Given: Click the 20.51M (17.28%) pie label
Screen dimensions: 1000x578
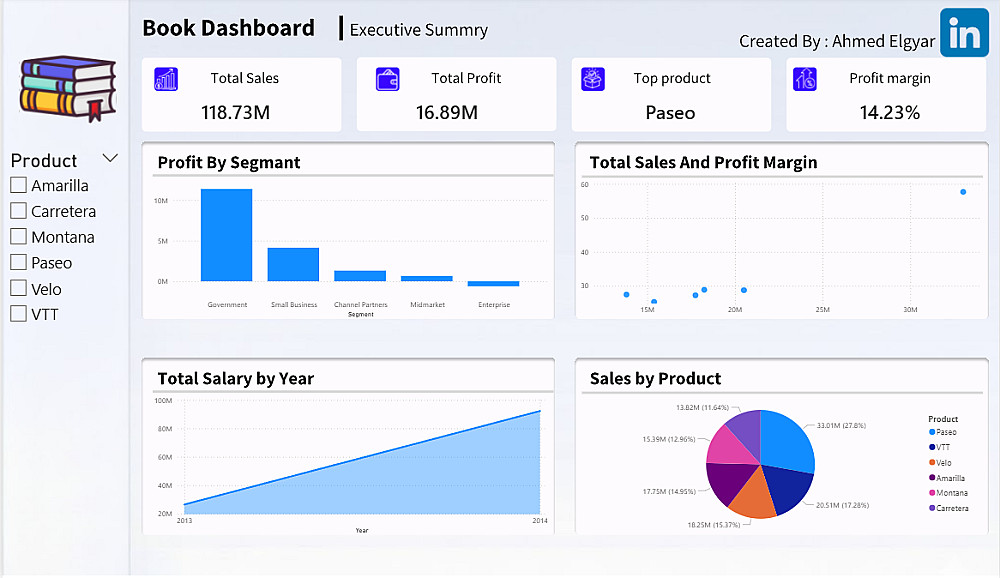Looking at the screenshot, I should (x=842, y=505).
